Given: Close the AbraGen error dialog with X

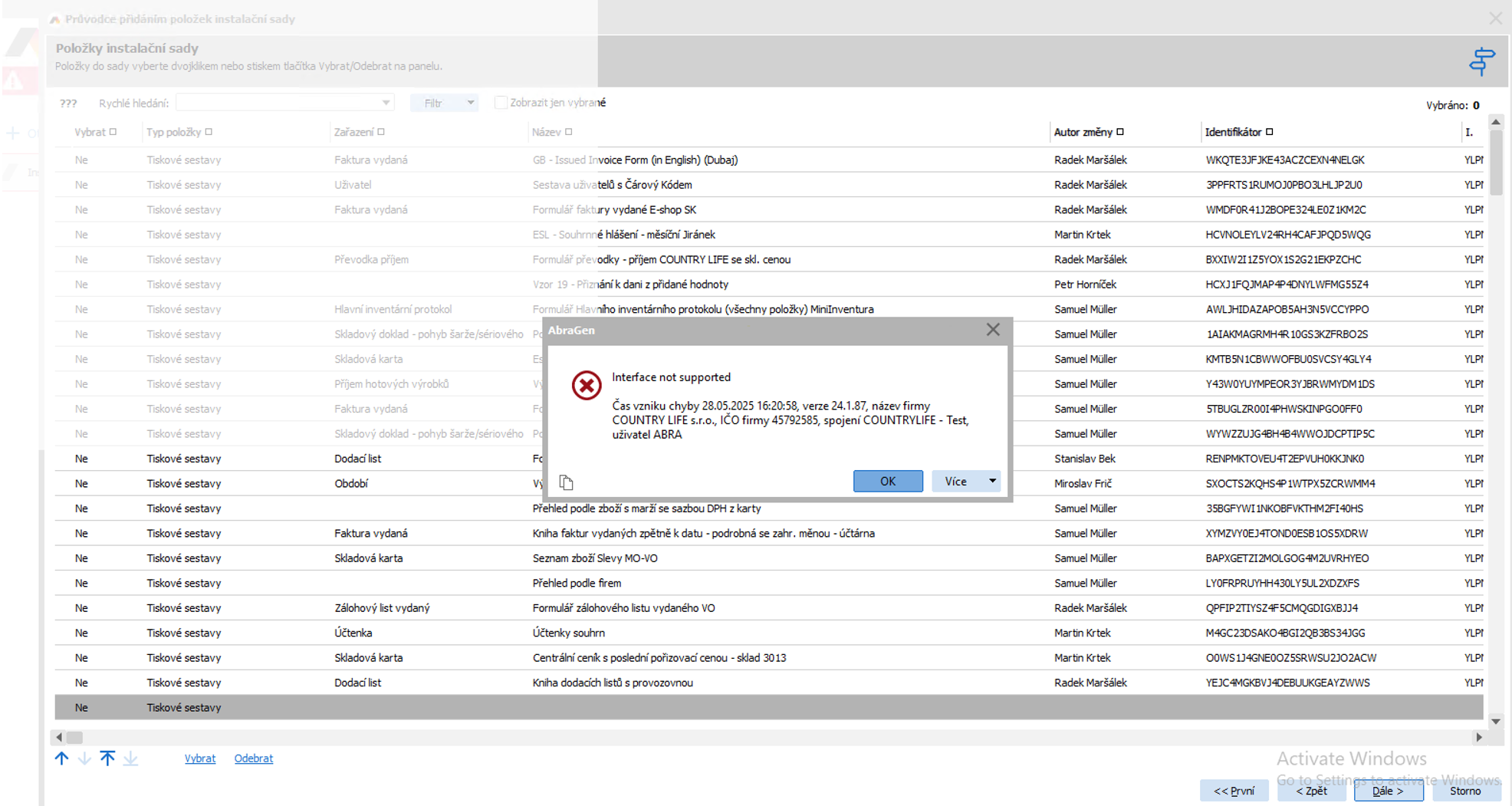Looking at the screenshot, I should pos(993,330).
